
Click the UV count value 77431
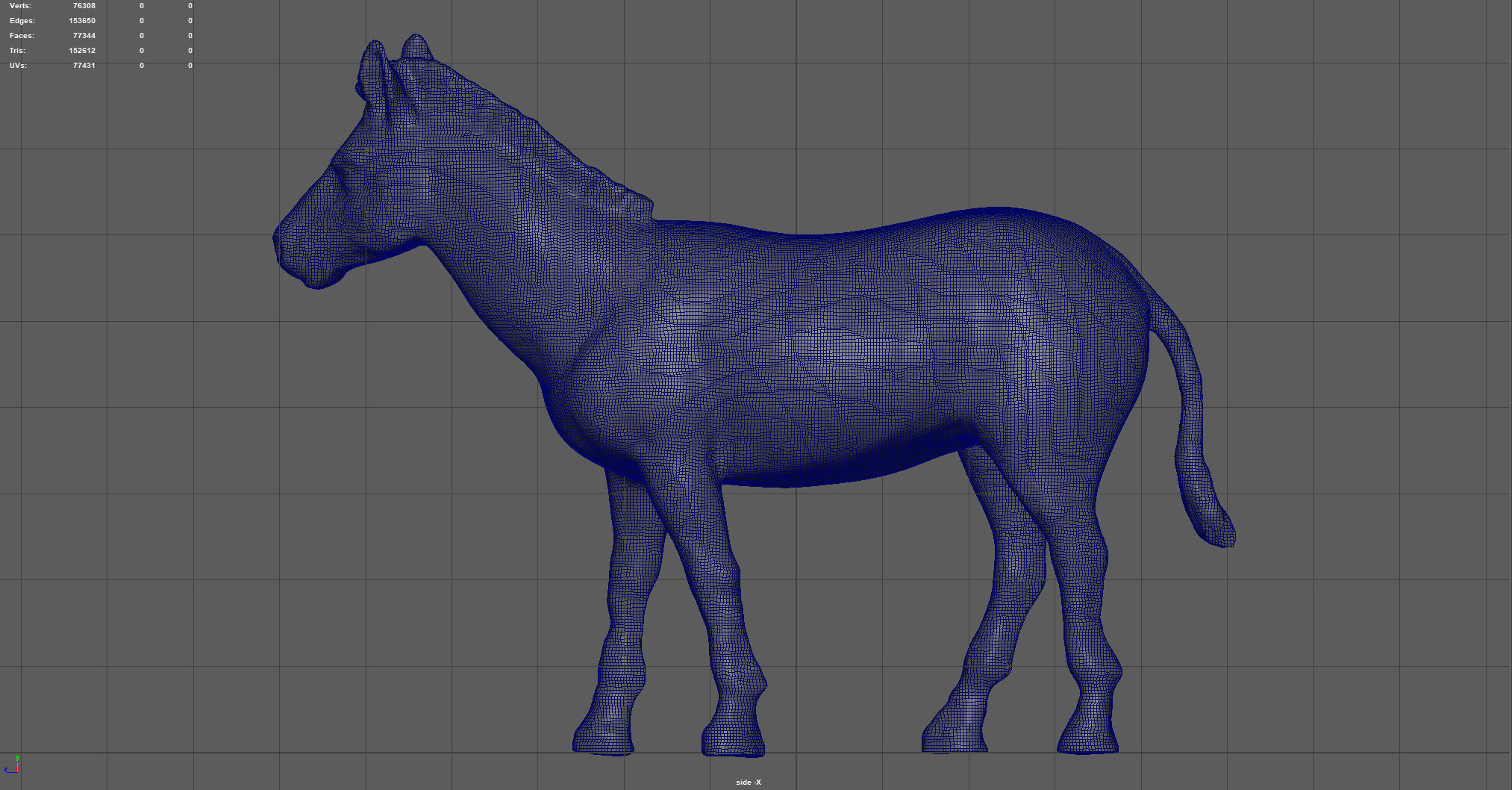(84, 66)
